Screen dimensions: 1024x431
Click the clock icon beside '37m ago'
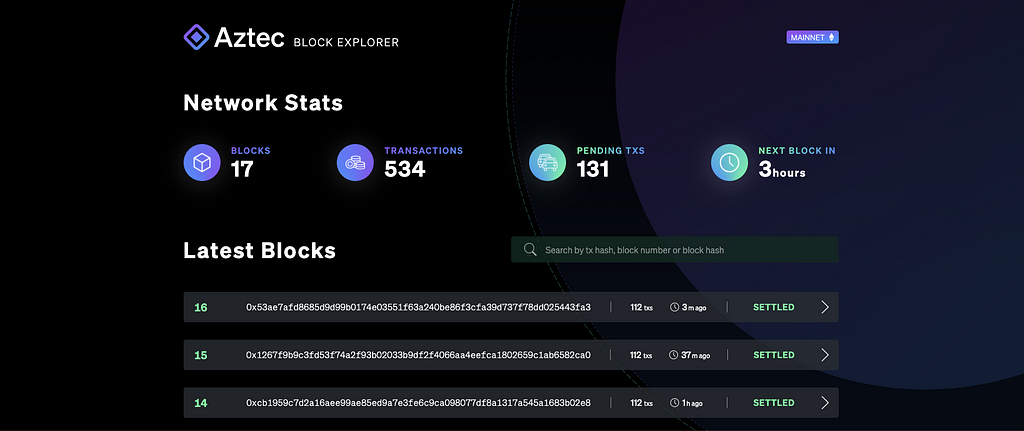point(674,355)
